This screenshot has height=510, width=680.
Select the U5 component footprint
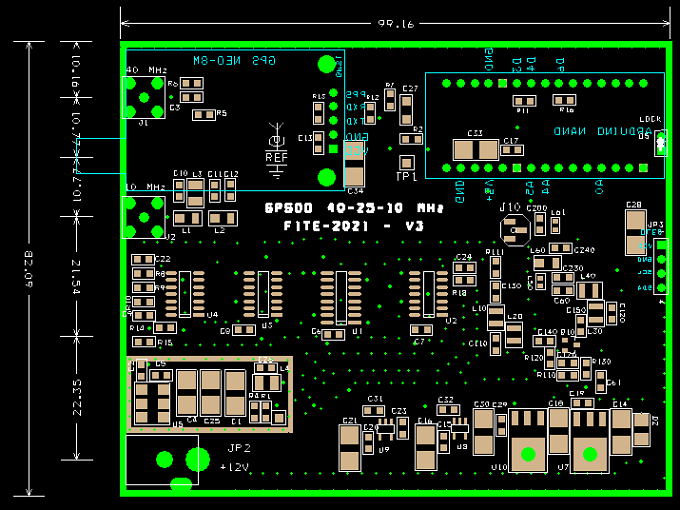pyautogui.click(x=152, y=404)
